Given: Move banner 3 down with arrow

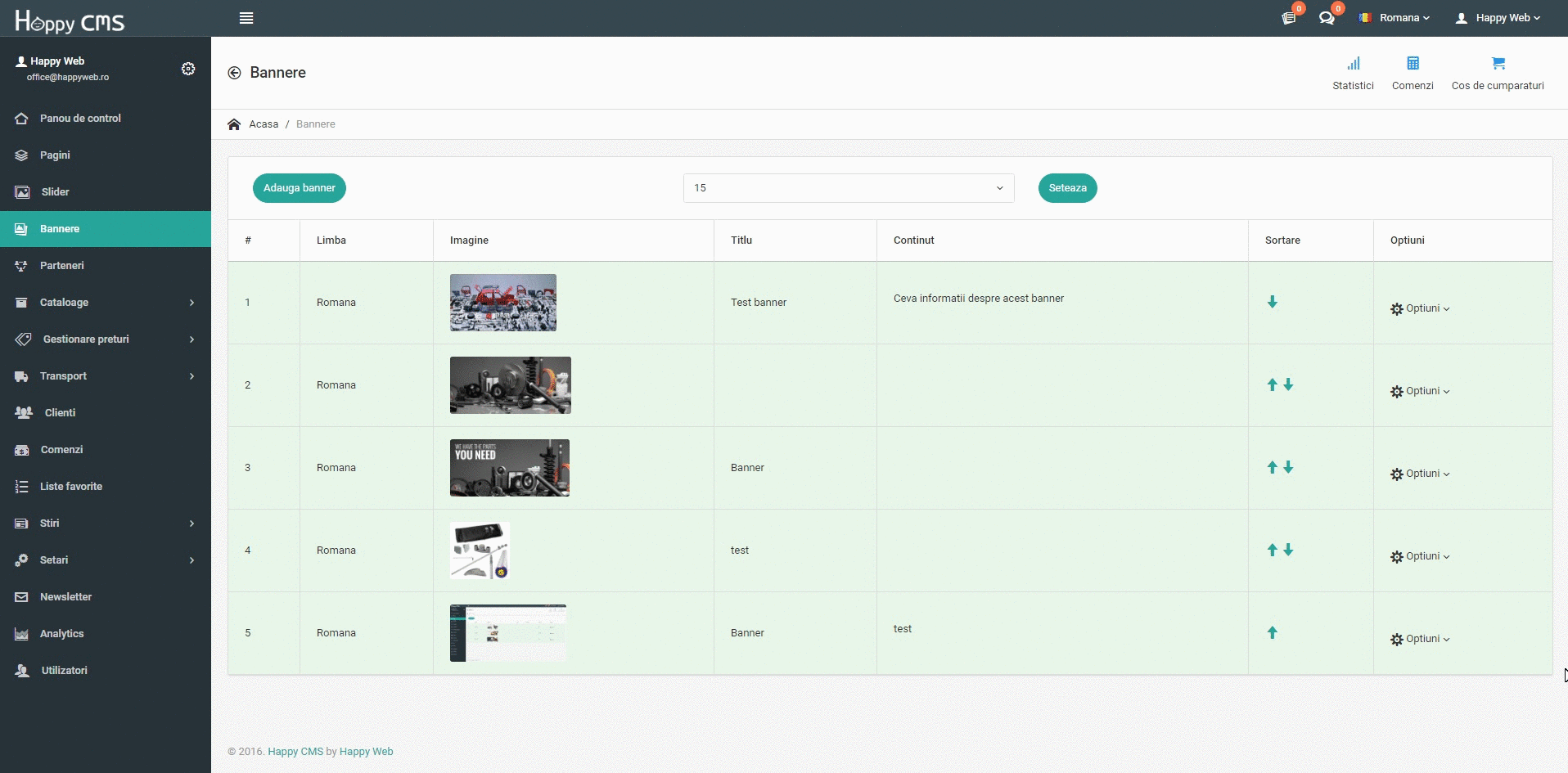Looking at the screenshot, I should coord(1288,467).
